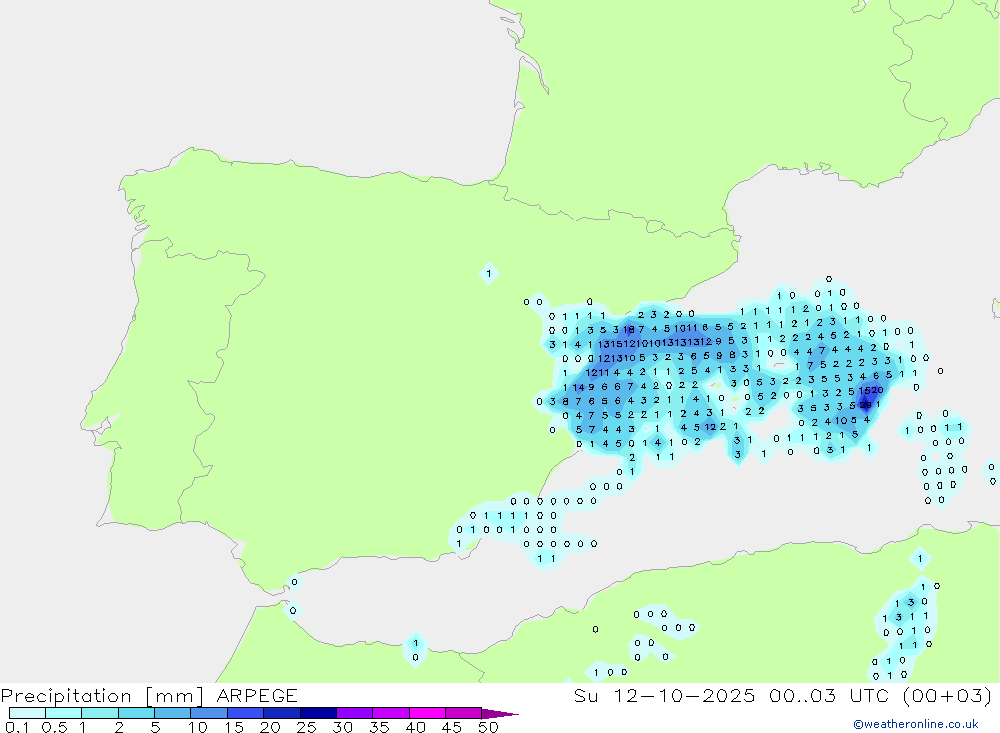Select the 1–2 mm cyan legend swatch
1000x733 pixels.
pyautogui.click(x=100, y=713)
